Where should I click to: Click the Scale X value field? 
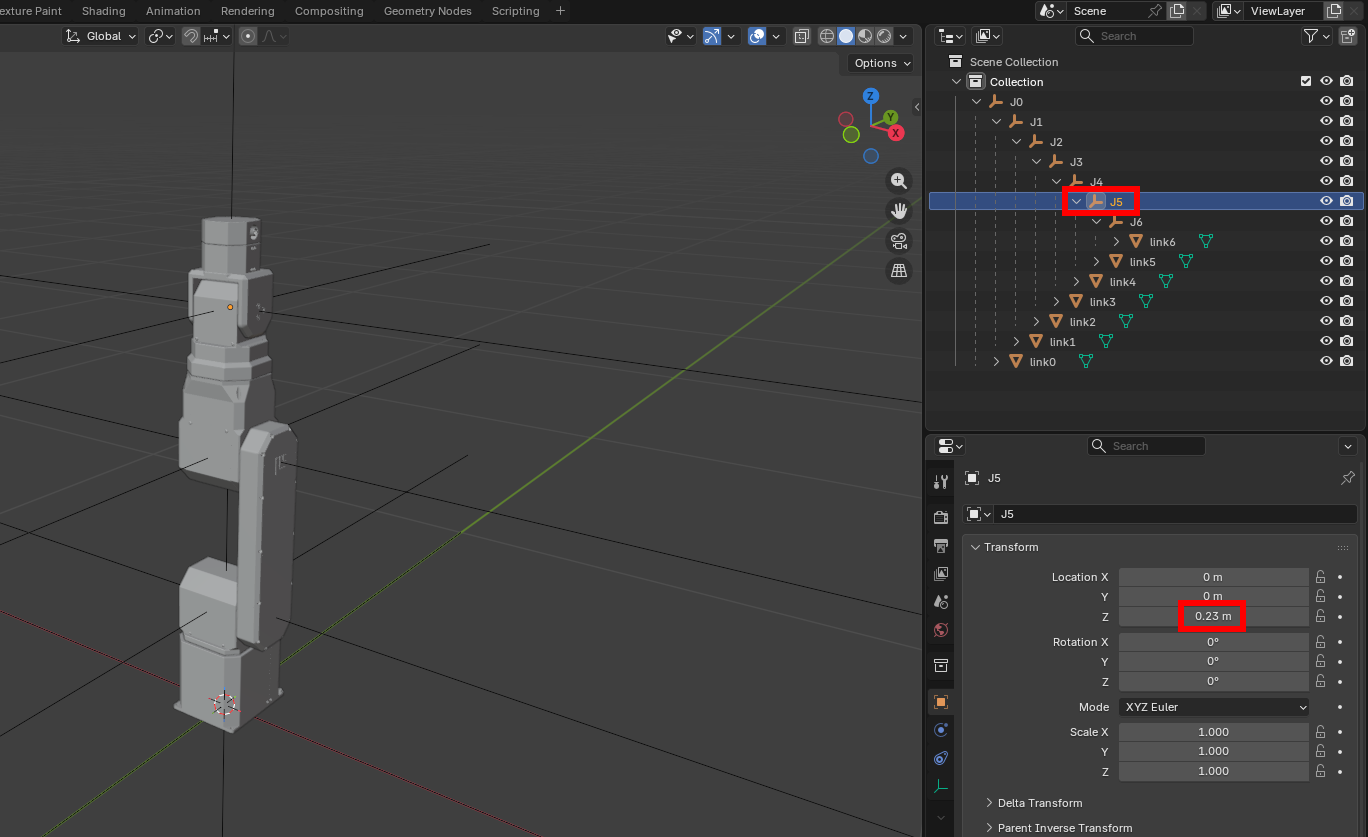(x=1213, y=732)
